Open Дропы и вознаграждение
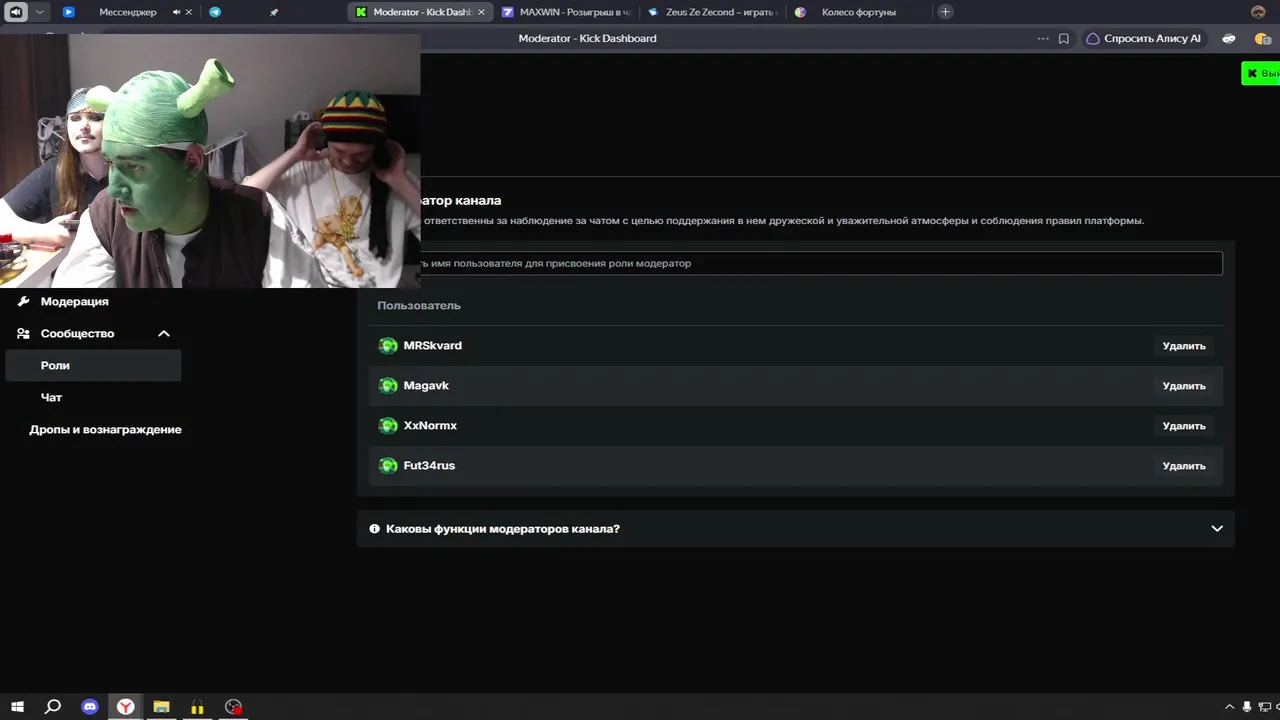The height and width of the screenshot is (720, 1280). click(105, 429)
